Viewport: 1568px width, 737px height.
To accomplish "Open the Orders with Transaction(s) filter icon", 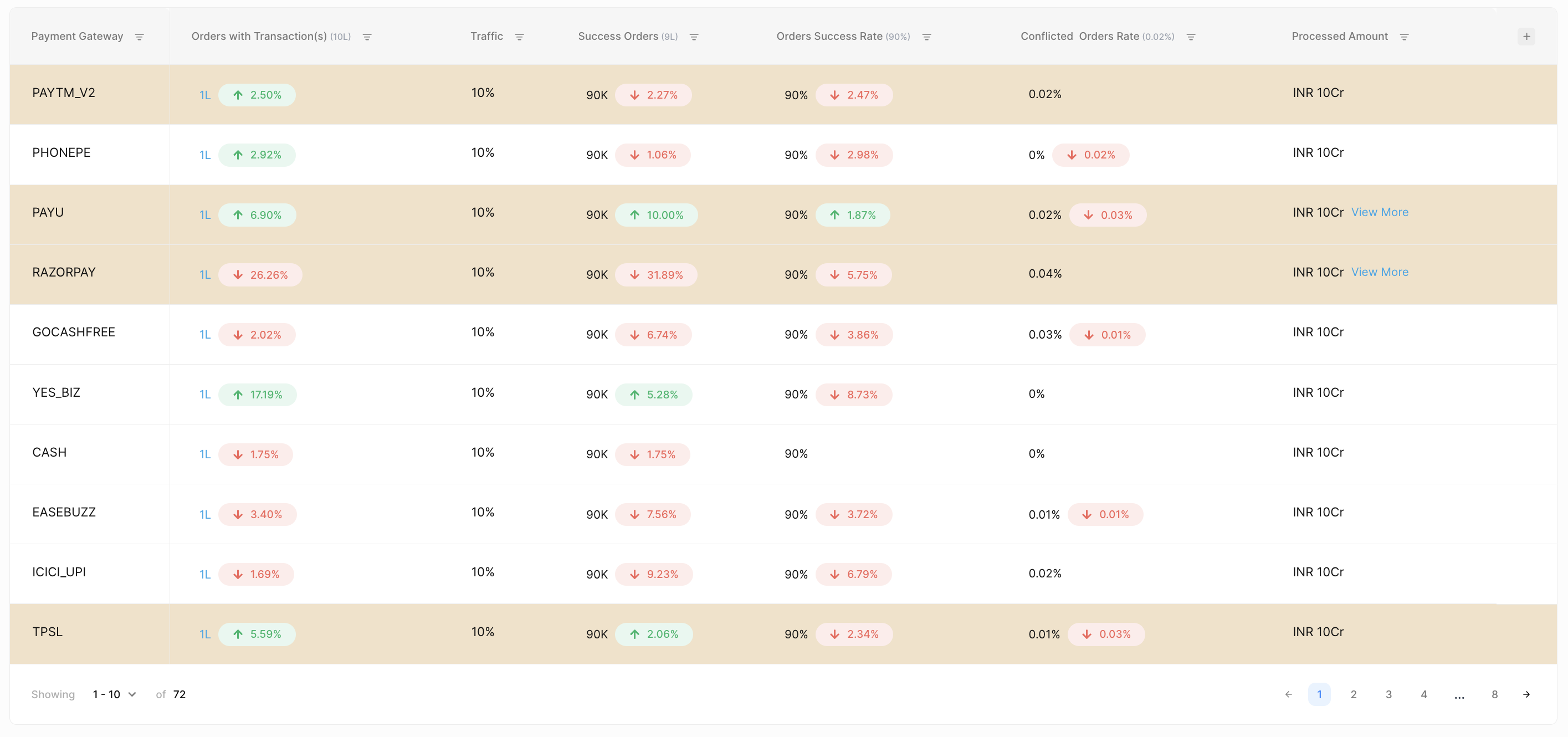I will tap(367, 37).
